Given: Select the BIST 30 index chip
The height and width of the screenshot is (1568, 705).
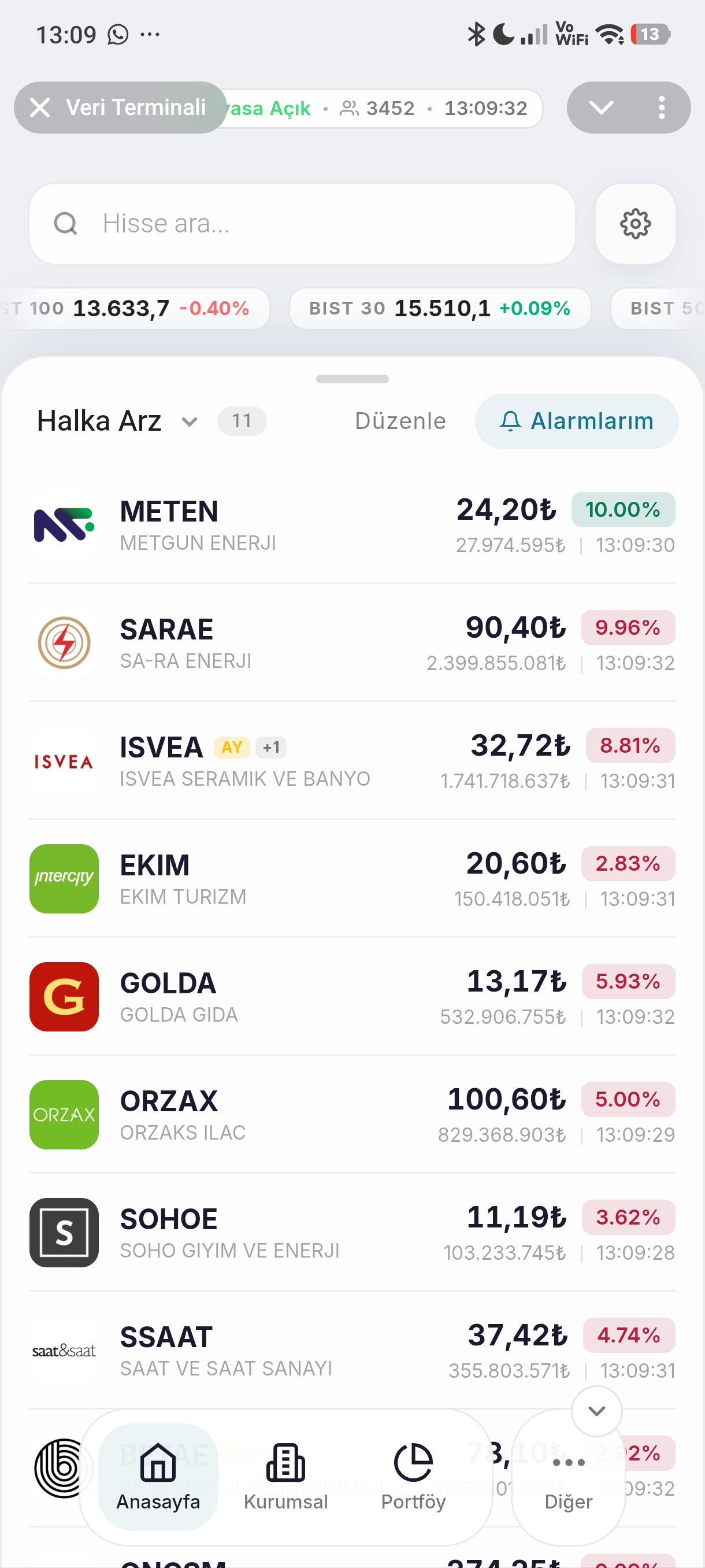Looking at the screenshot, I should [x=440, y=309].
